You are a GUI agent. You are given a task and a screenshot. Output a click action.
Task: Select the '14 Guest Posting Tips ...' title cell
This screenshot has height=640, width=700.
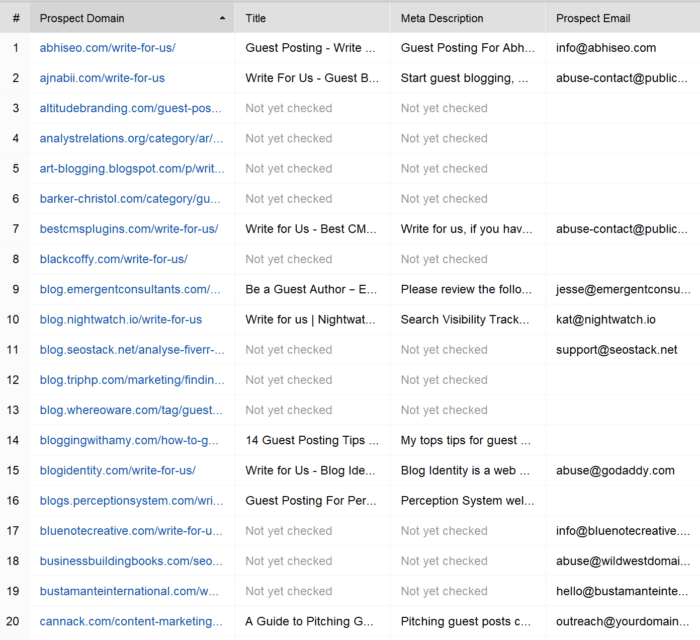click(312, 440)
